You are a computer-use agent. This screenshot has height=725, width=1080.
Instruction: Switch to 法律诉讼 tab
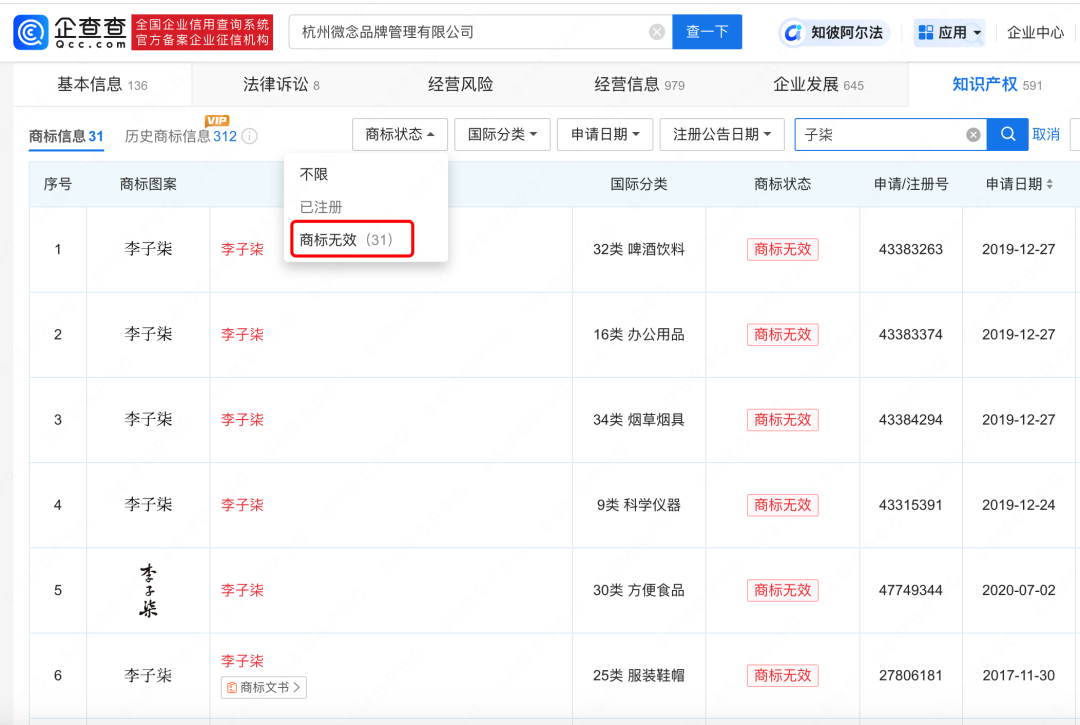point(281,85)
